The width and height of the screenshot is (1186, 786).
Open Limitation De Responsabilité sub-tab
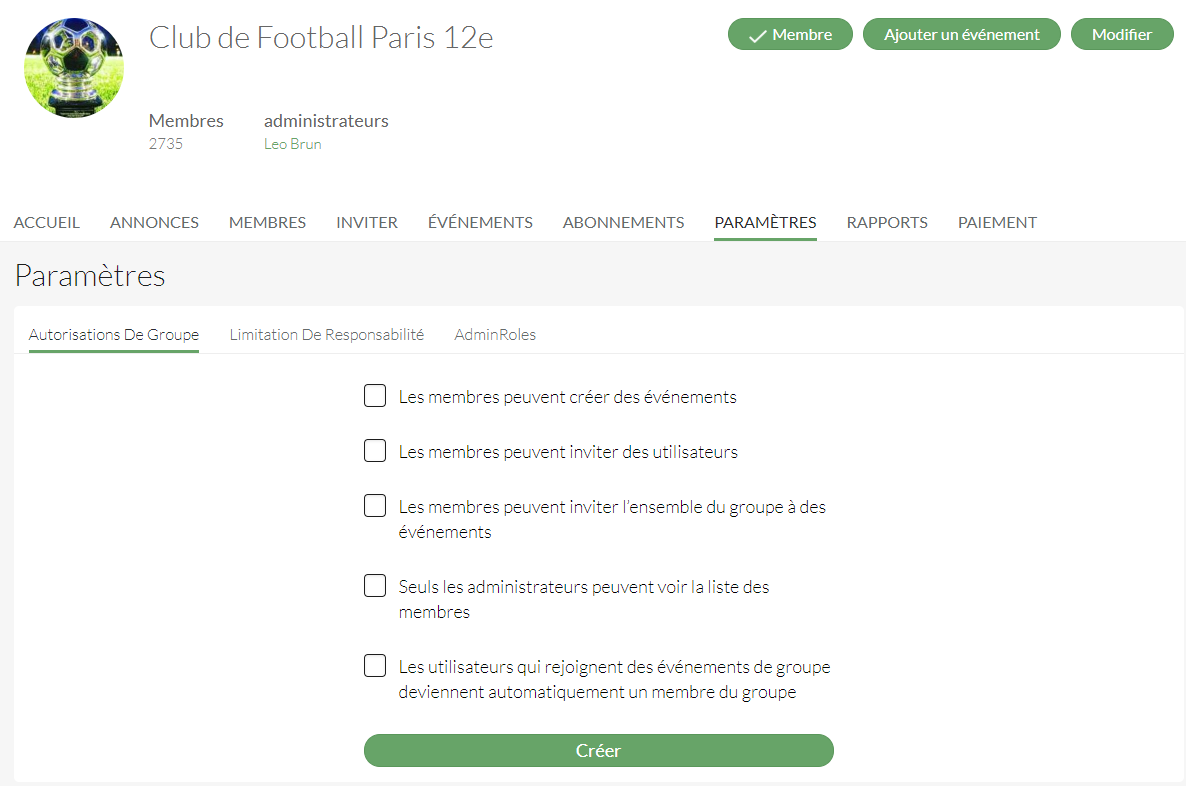click(327, 334)
